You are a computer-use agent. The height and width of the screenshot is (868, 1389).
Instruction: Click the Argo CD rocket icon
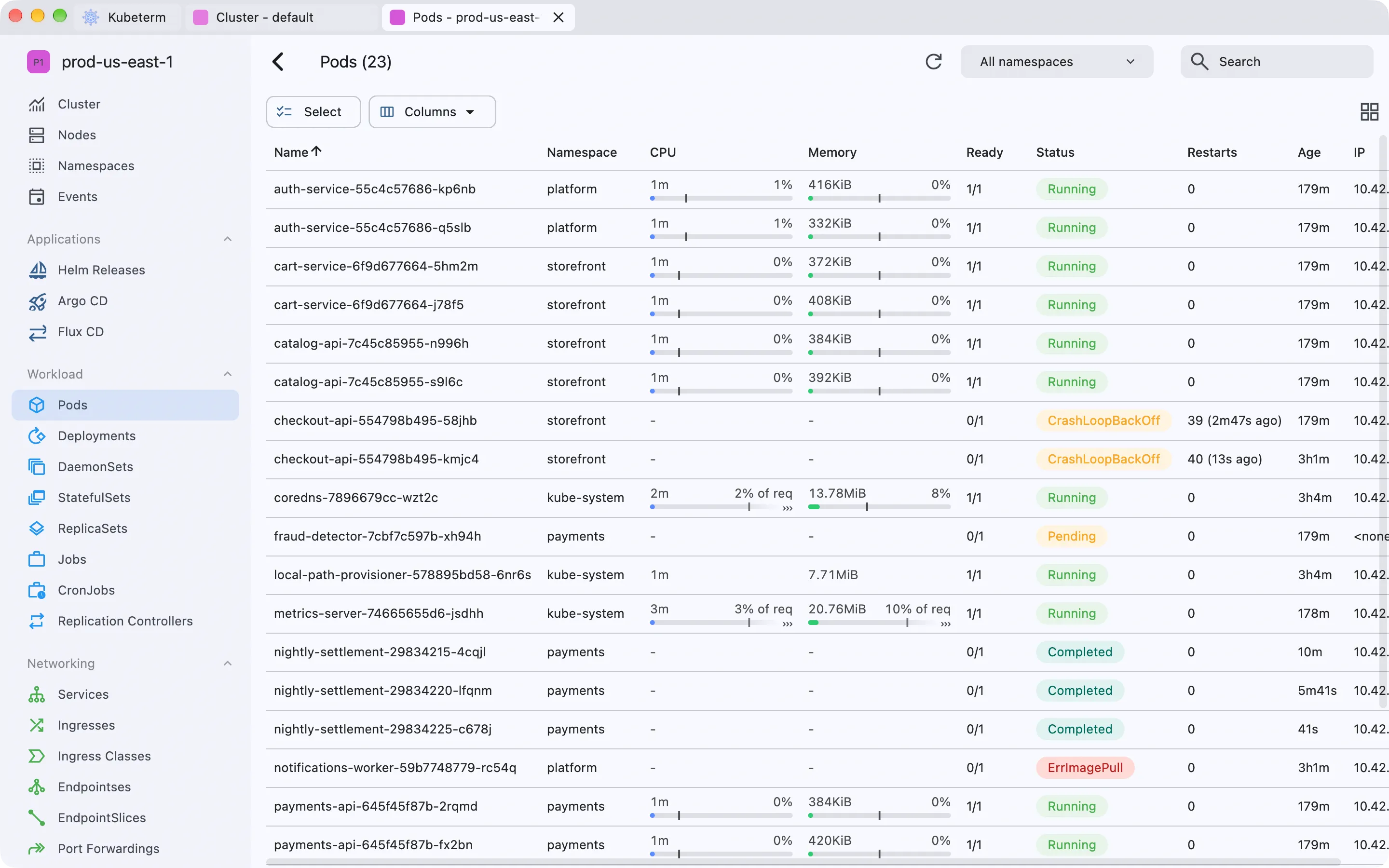[x=37, y=301]
